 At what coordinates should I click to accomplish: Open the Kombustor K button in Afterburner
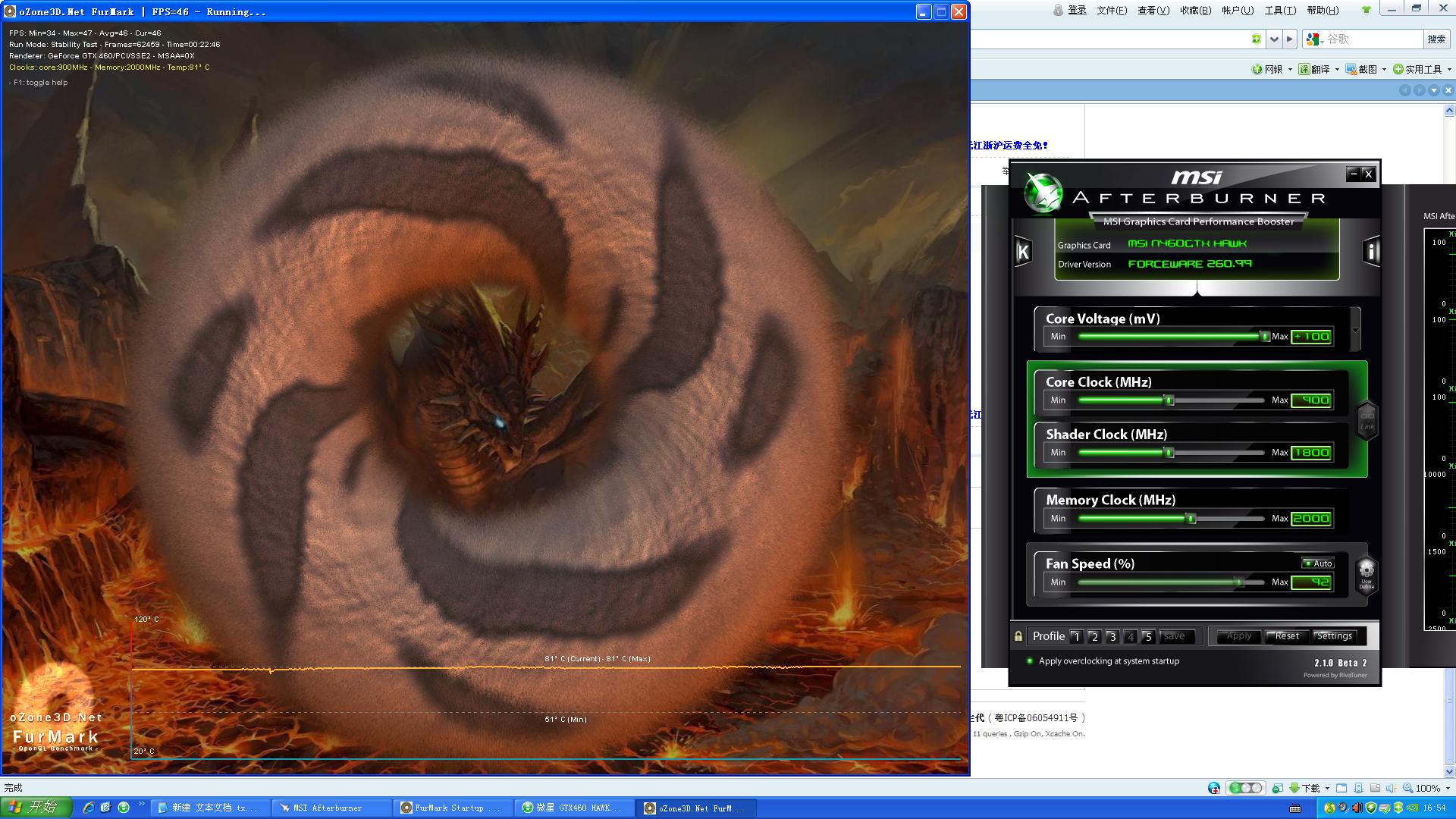point(1023,252)
